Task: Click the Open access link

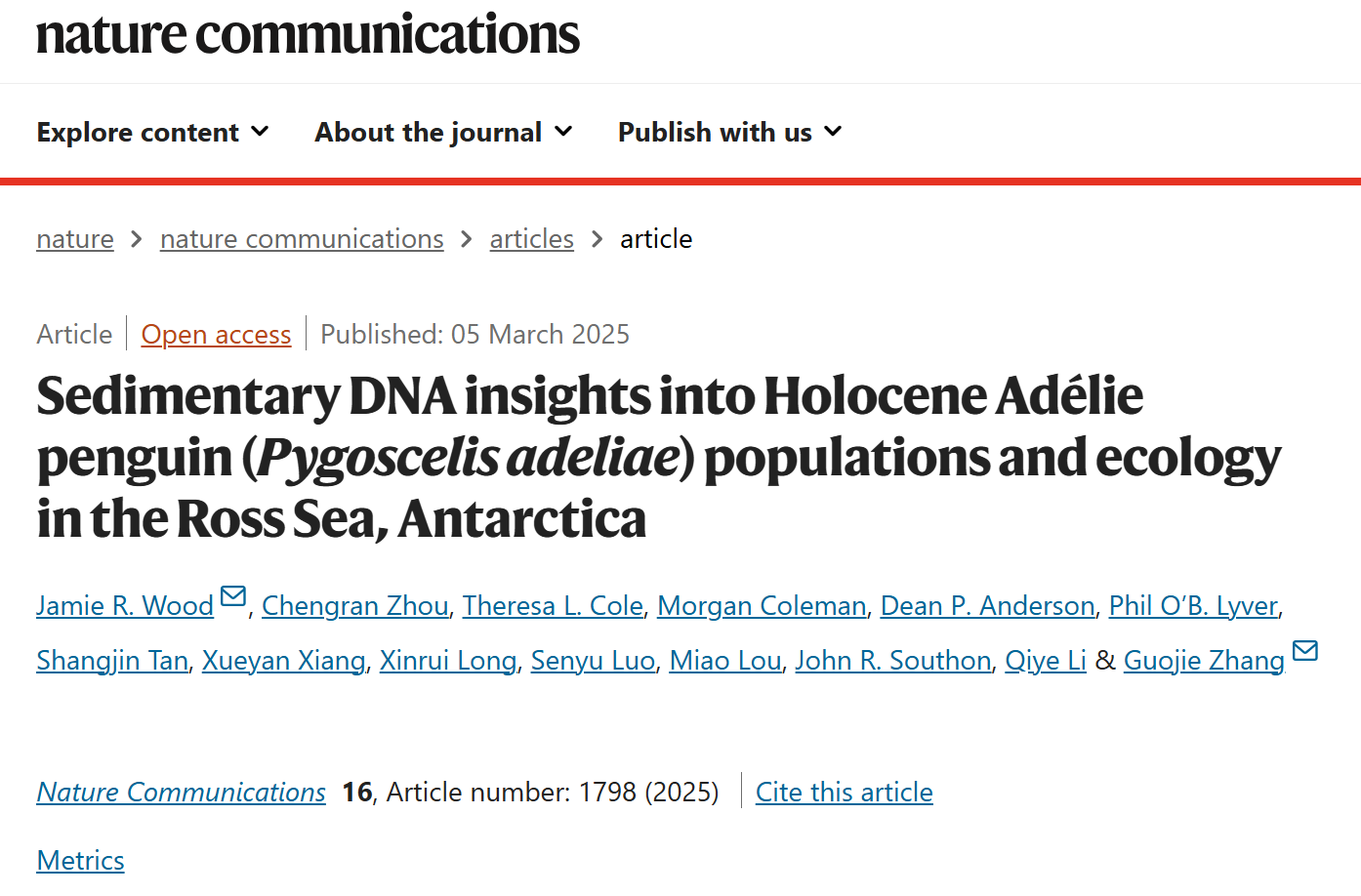Action: point(216,335)
